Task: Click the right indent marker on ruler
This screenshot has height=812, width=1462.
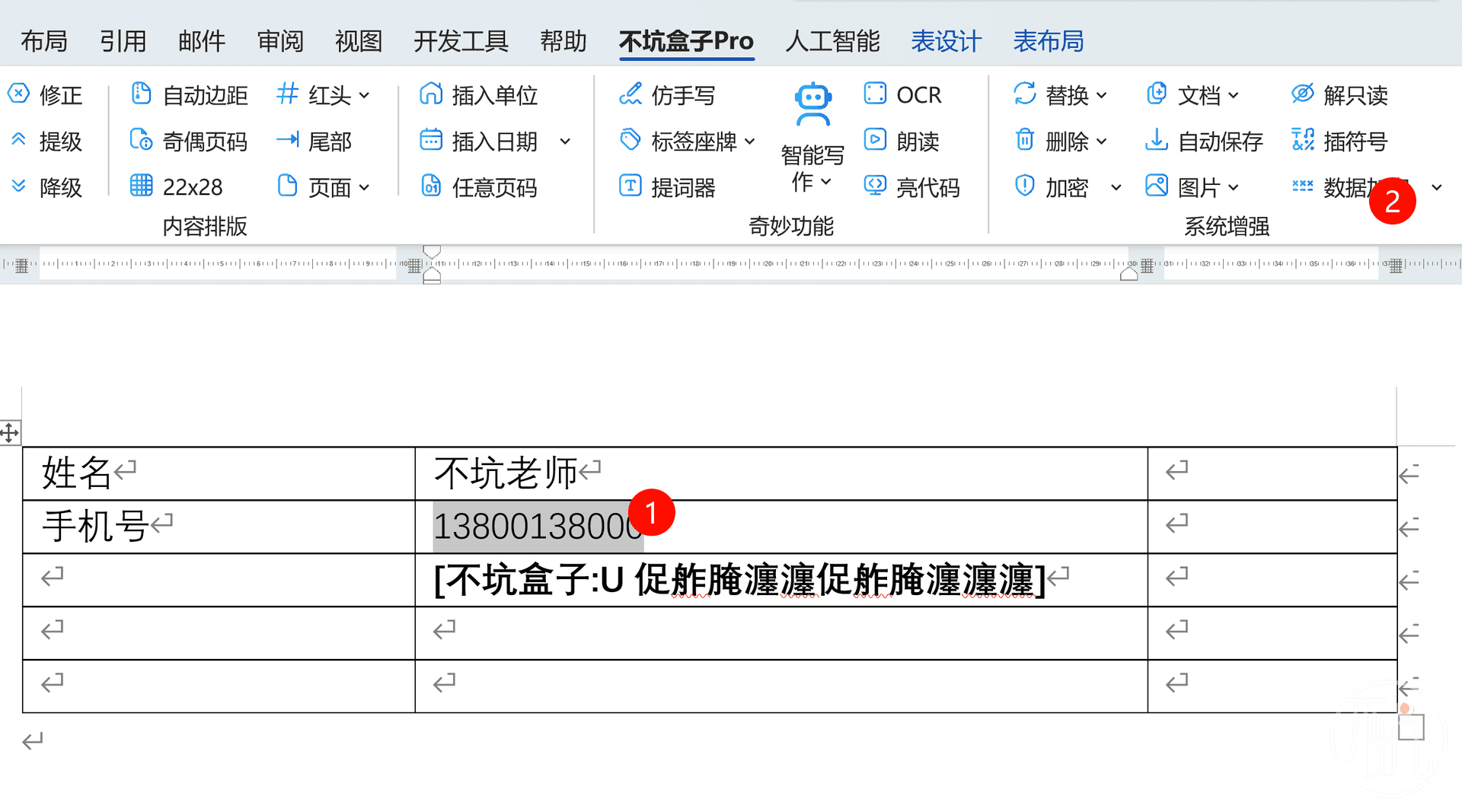Action: tap(1128, 274)
